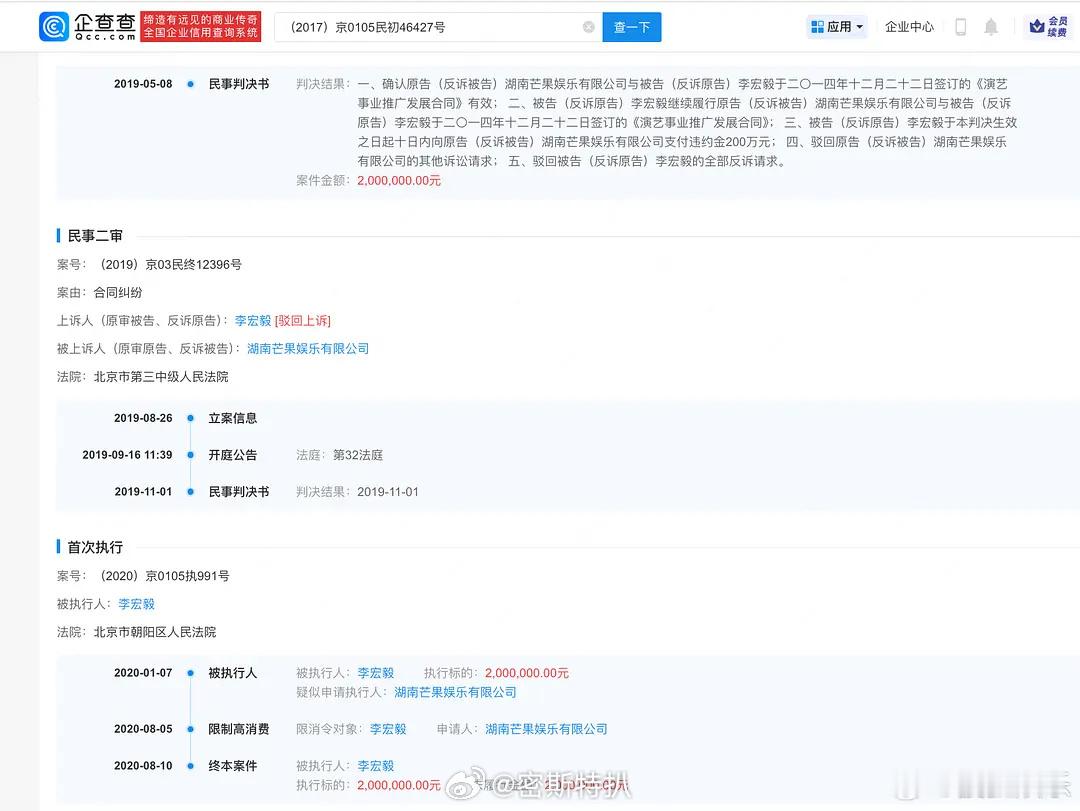The image size is (1080, 811).
Task: Click the 查一下 search button
Action: coord(632,27)
